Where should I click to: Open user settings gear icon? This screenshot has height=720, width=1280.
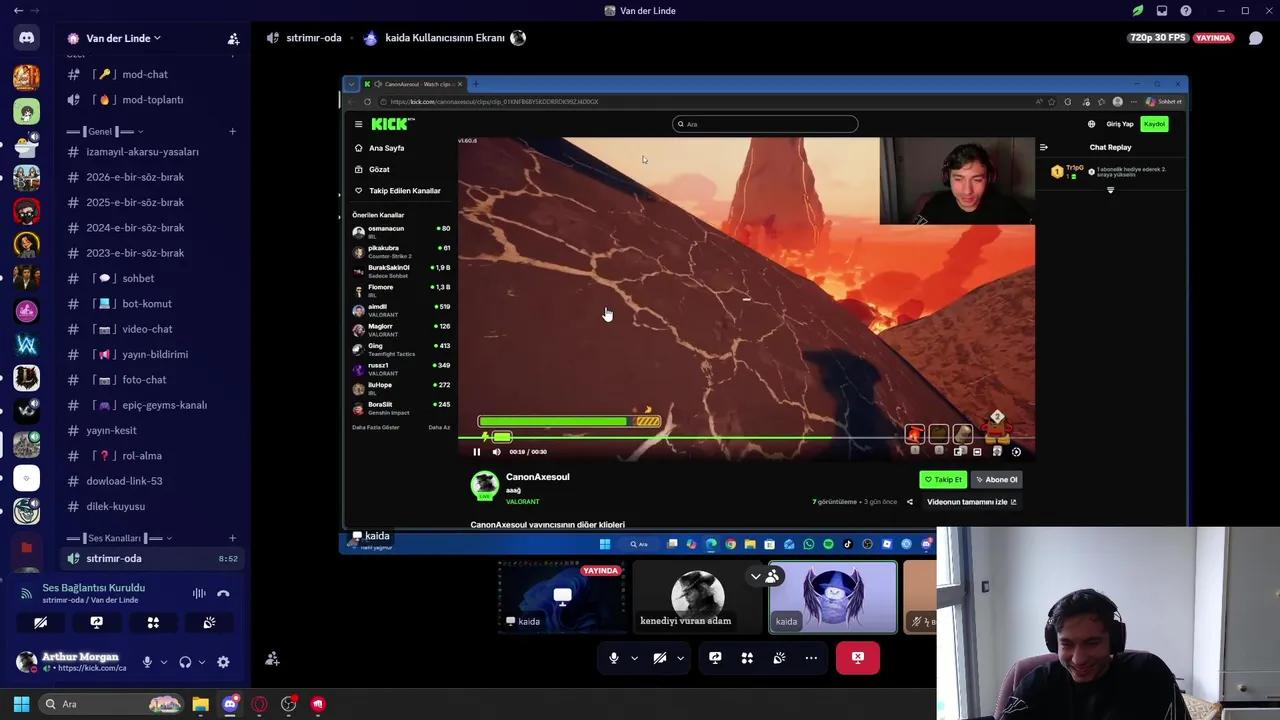click(223, 662)
